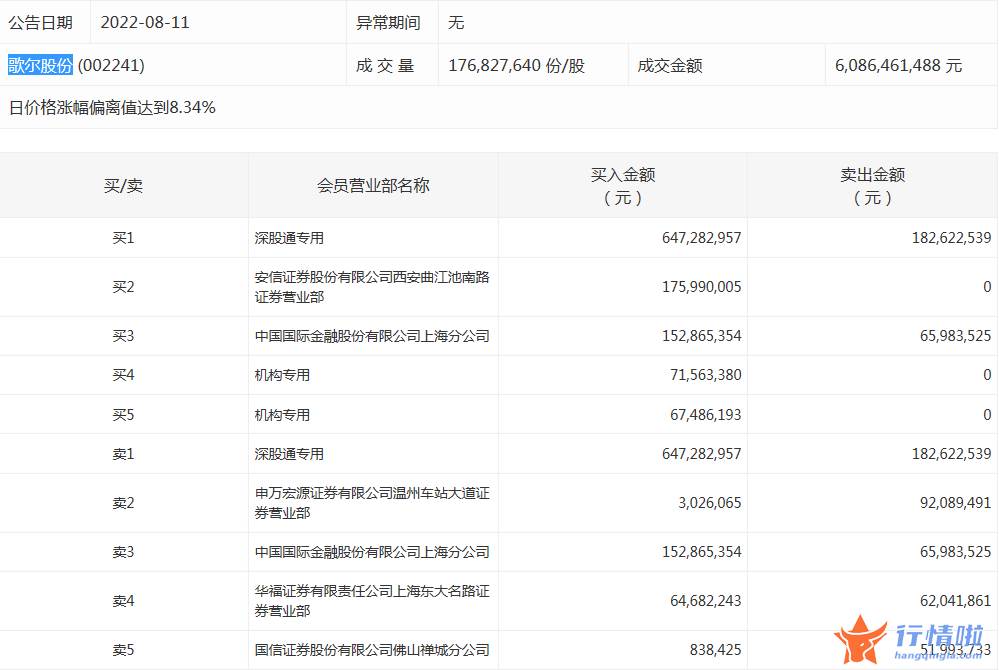Click 国信证券股份有限公司佛山禅城分公司

(x=372, y=650)
